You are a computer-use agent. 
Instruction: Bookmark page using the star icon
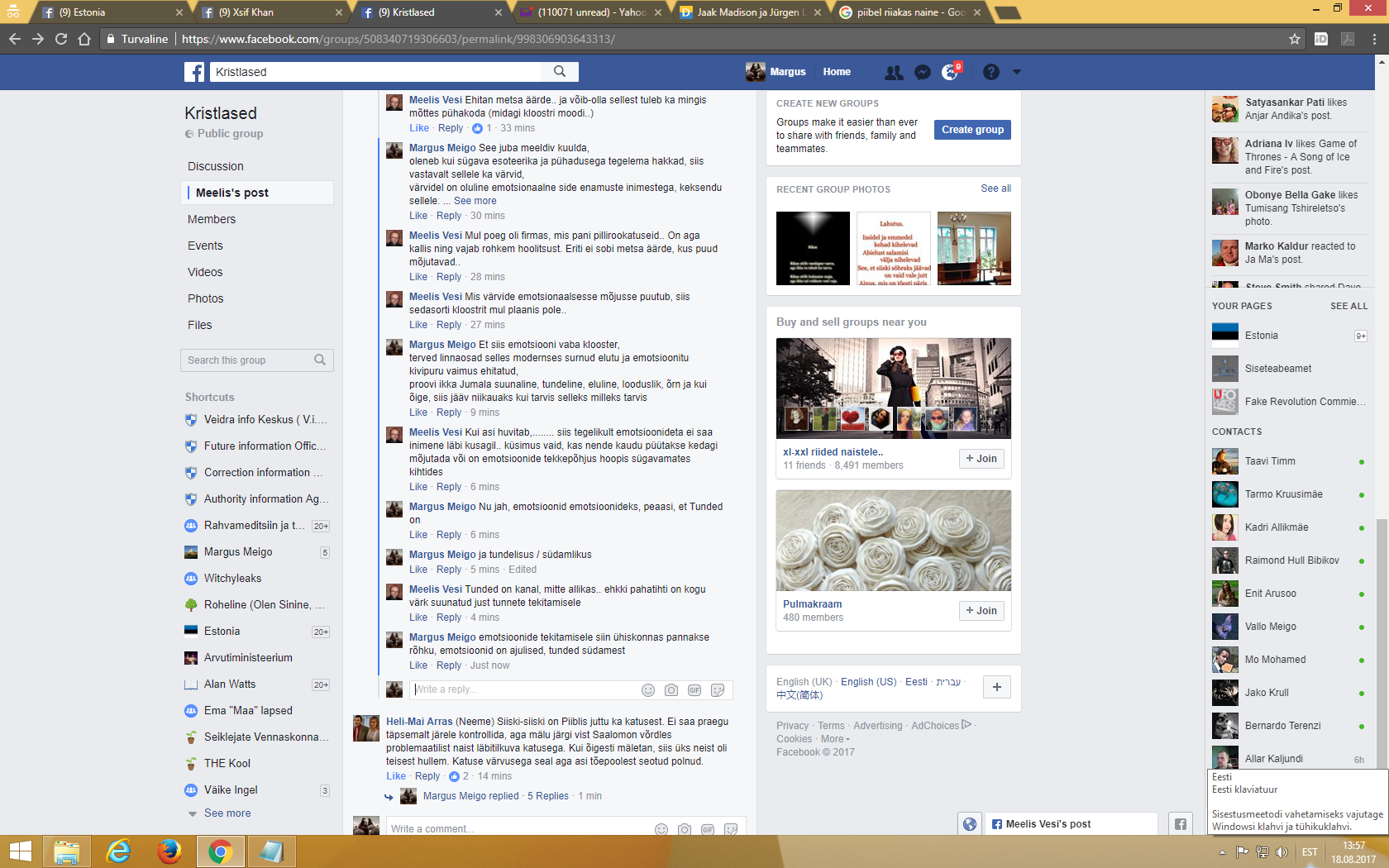1295,39
